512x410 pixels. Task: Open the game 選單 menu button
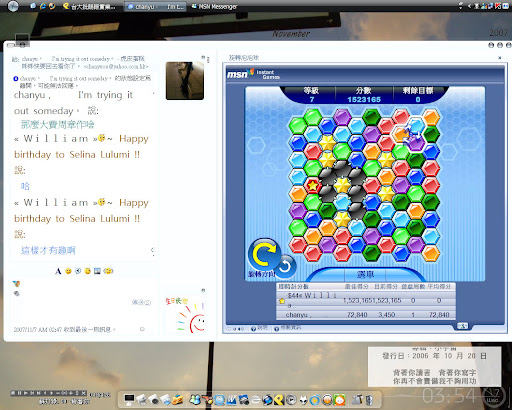[x=365, y=275]
